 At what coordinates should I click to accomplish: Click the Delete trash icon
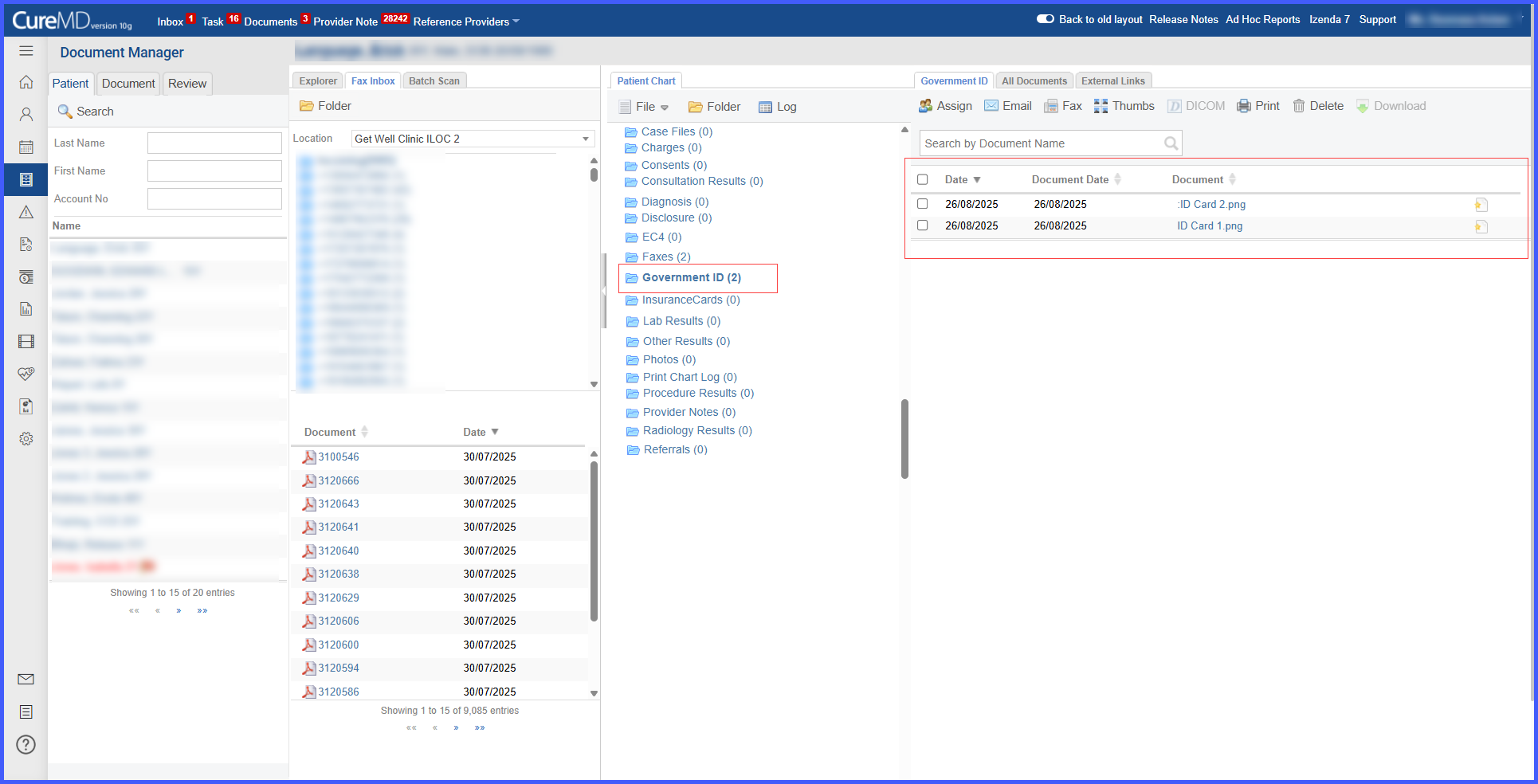[1299, 106]
